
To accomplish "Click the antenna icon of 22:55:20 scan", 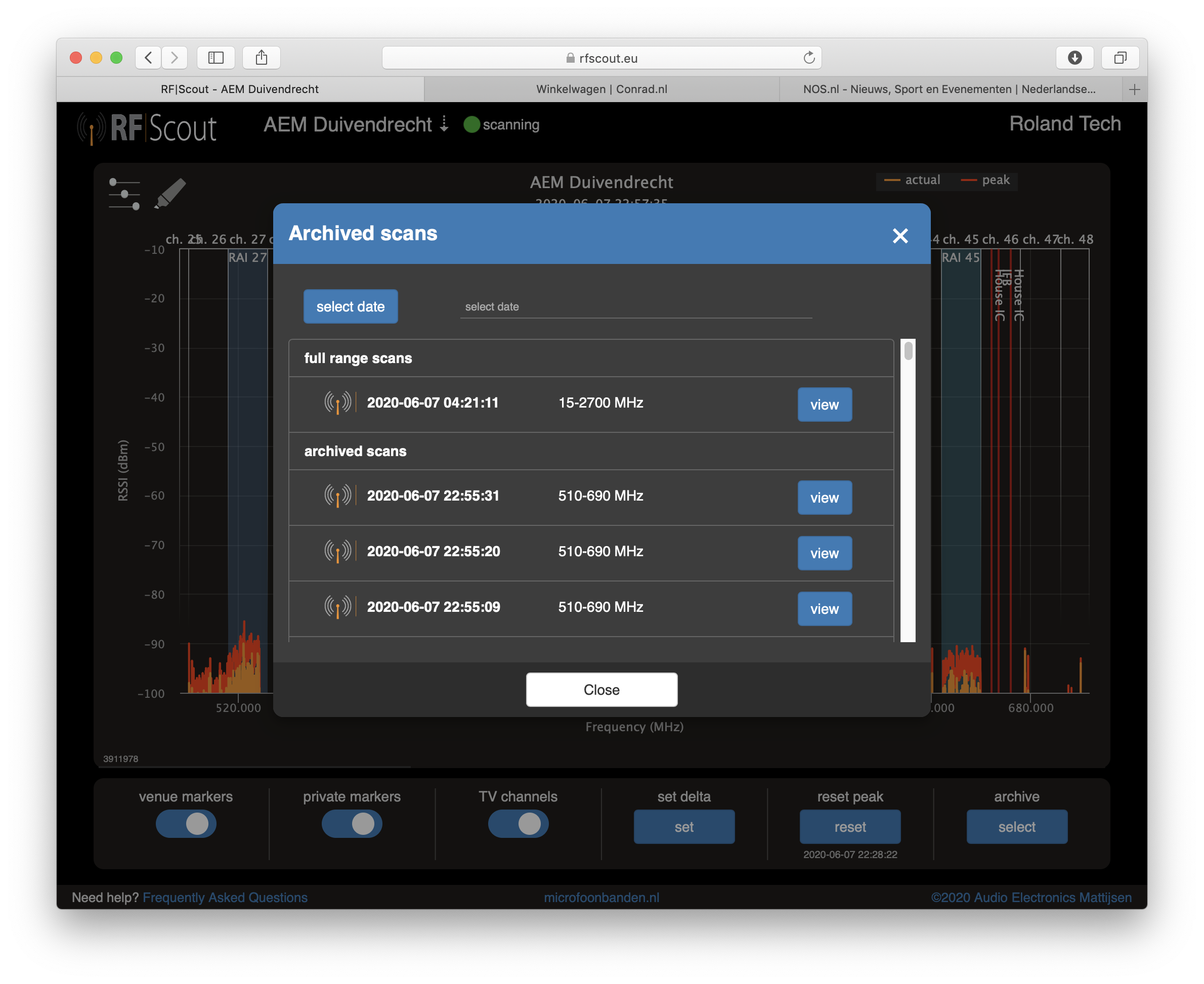I will pos(337,552).
